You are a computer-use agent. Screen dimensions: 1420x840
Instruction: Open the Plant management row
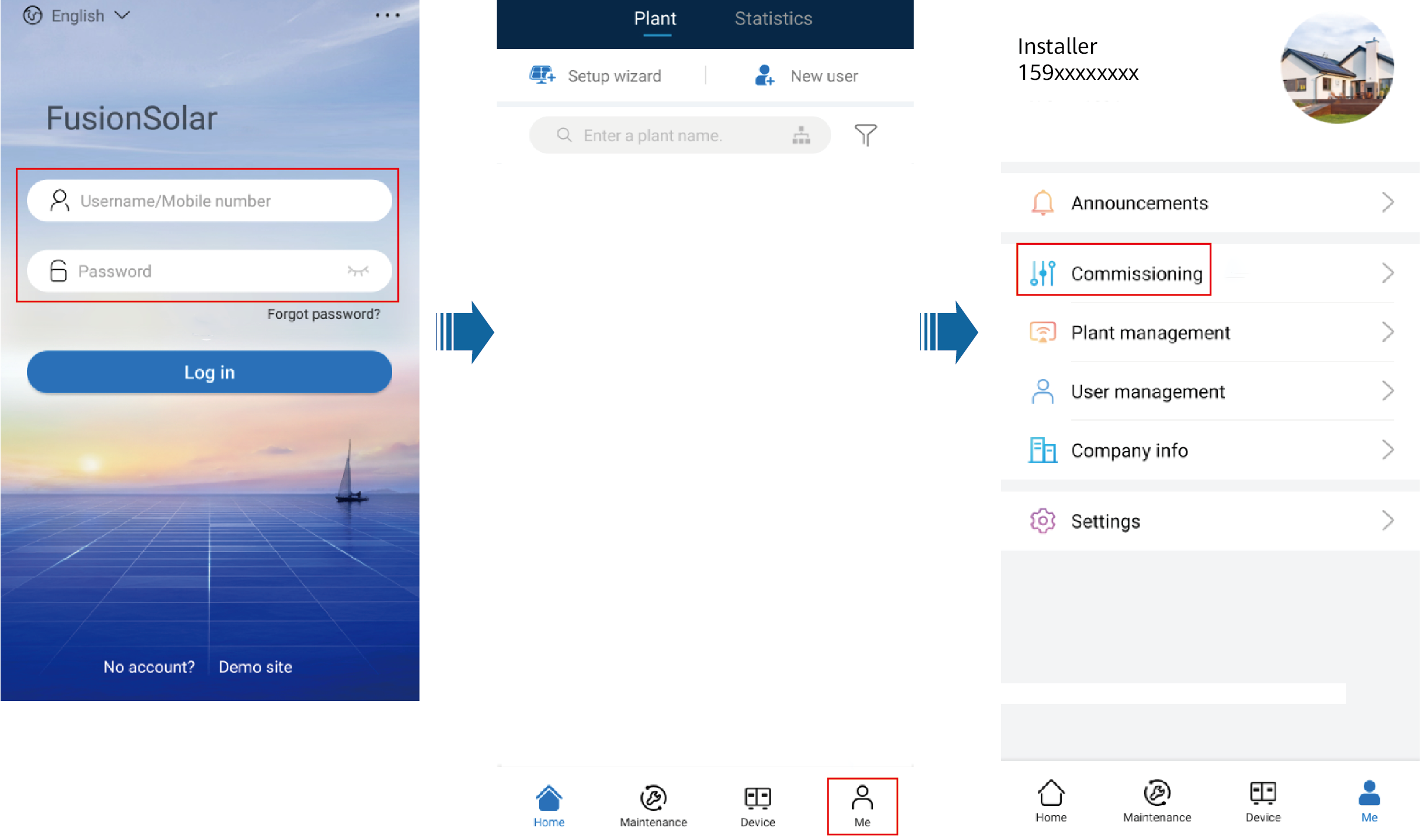coord(1210,332)
